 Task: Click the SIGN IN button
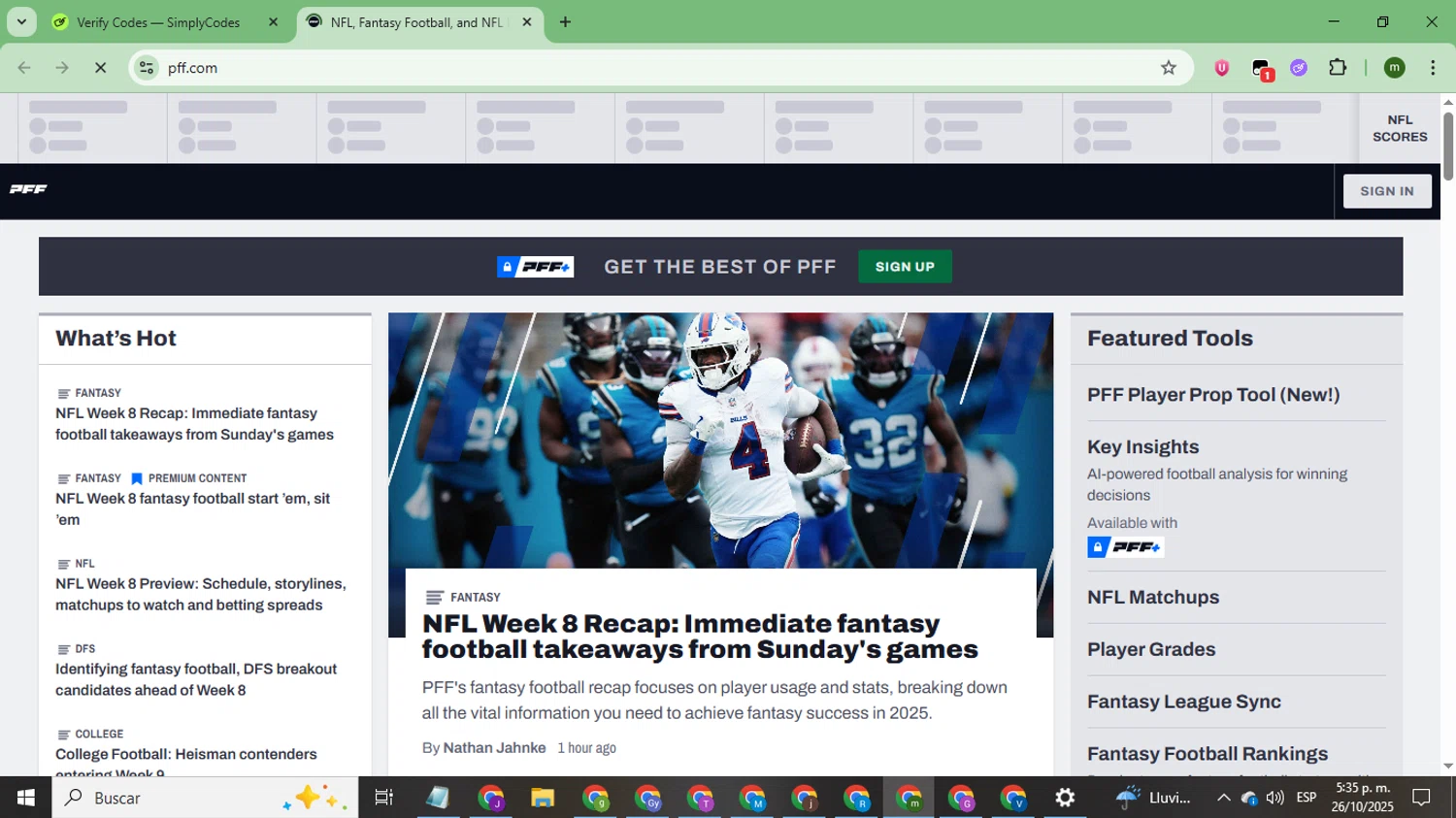pyautogui.click(x=1387, y=191)
